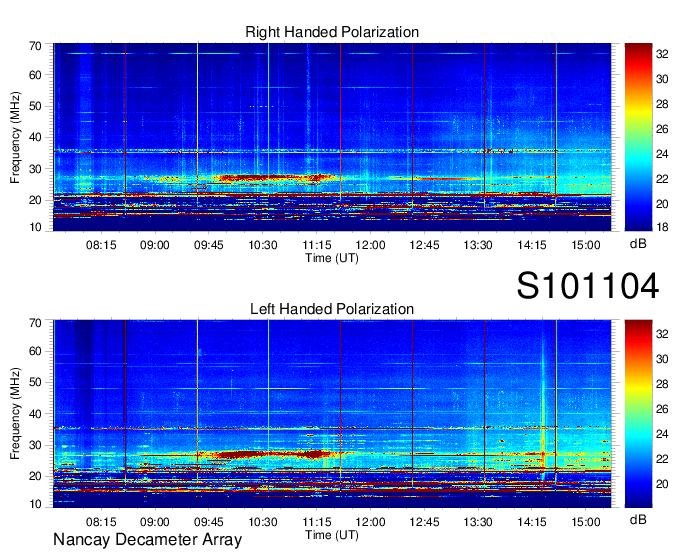Click the 13:30 tick label on the bottom plot
This screenshot has width=680, height=552.
tap(478, 522)
